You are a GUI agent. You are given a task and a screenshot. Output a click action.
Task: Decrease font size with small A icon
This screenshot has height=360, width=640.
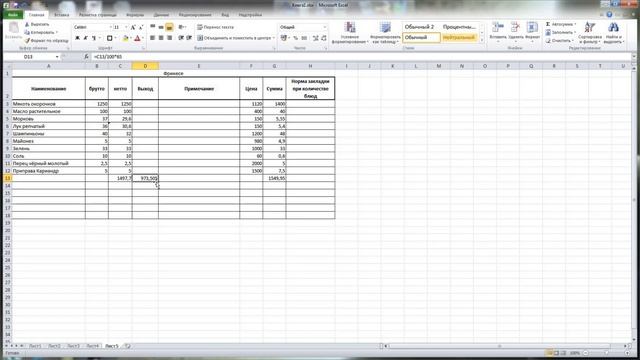pyautogui.click(x=141, y=27)
